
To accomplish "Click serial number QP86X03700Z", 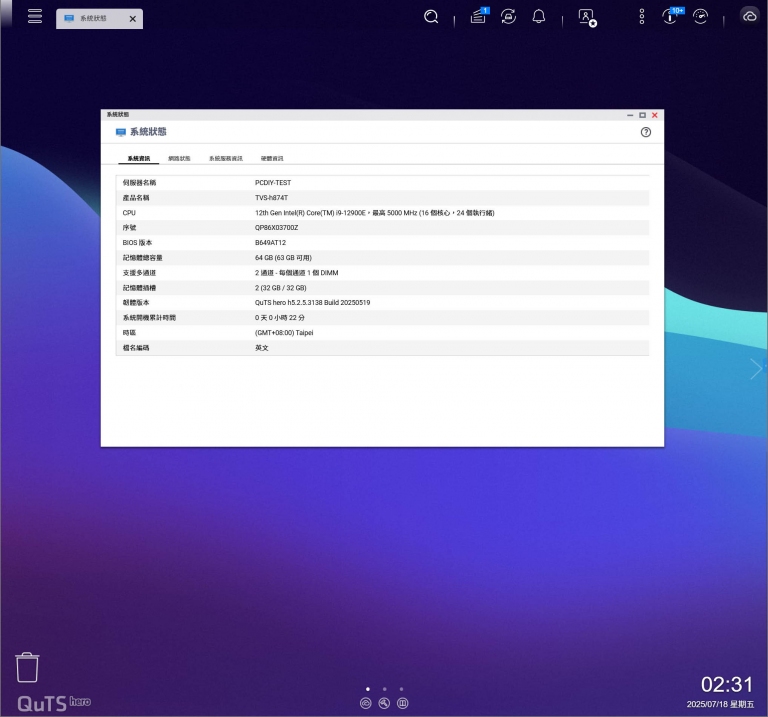I will click(x=276, y=228).
